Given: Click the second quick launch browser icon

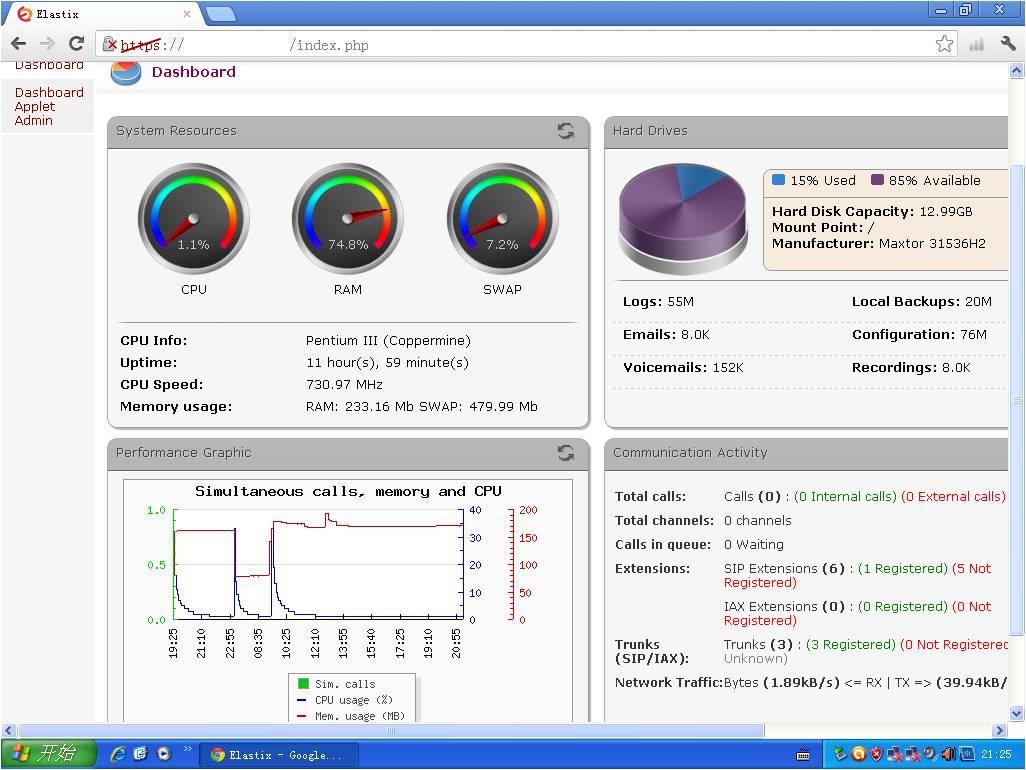Looking at the screenshot, I should pos(141,754).
